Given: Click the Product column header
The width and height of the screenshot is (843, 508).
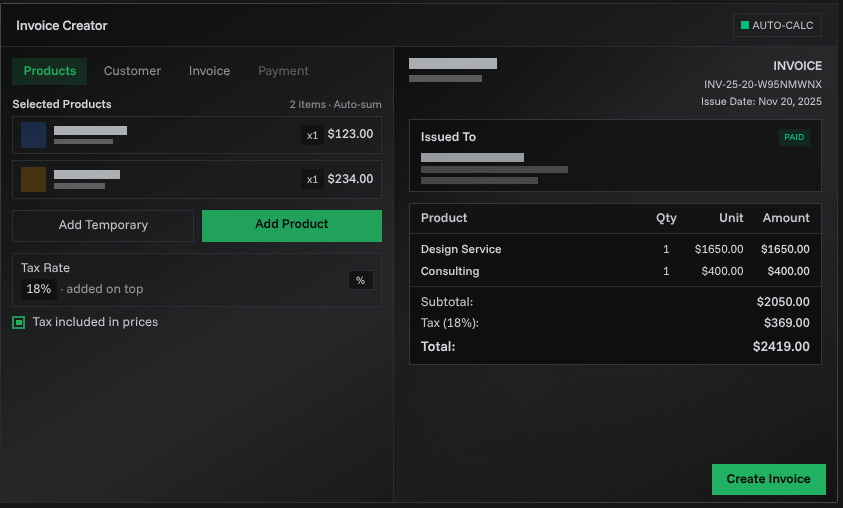Looking at the screenshot, I should pos(444,218).
